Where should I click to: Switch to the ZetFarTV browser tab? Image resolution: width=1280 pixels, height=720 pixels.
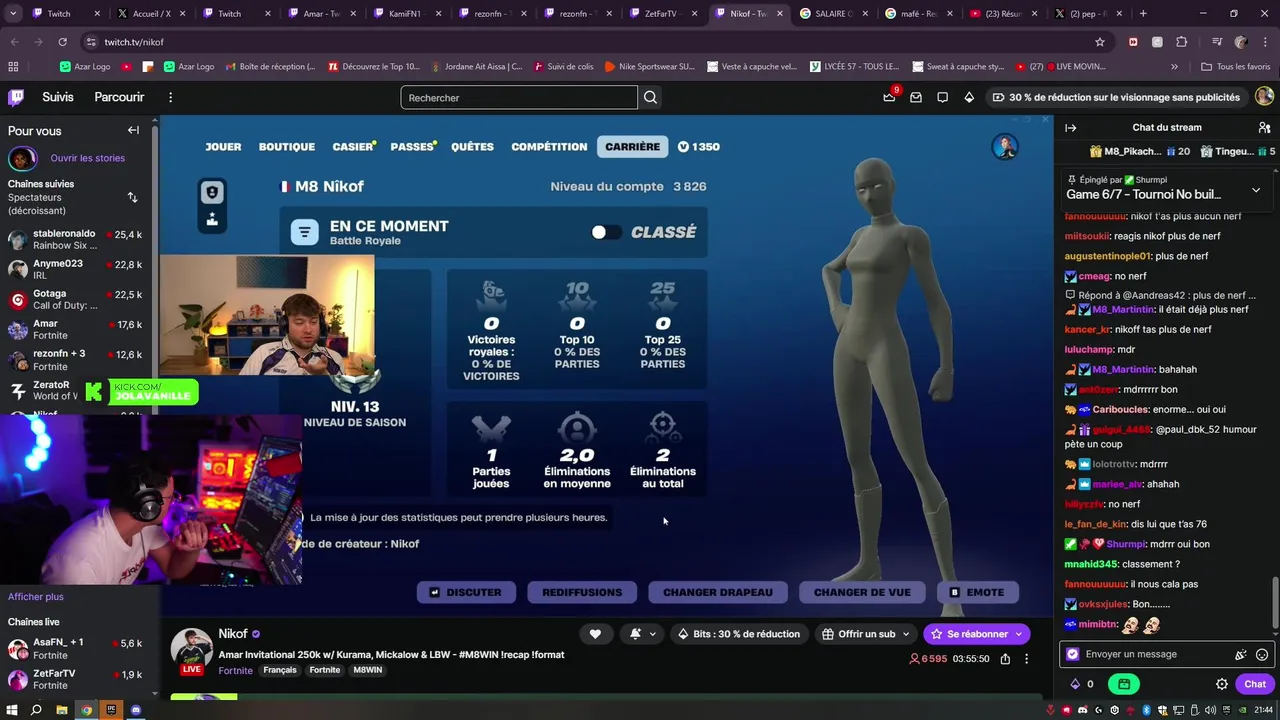(x=661, y=14)
